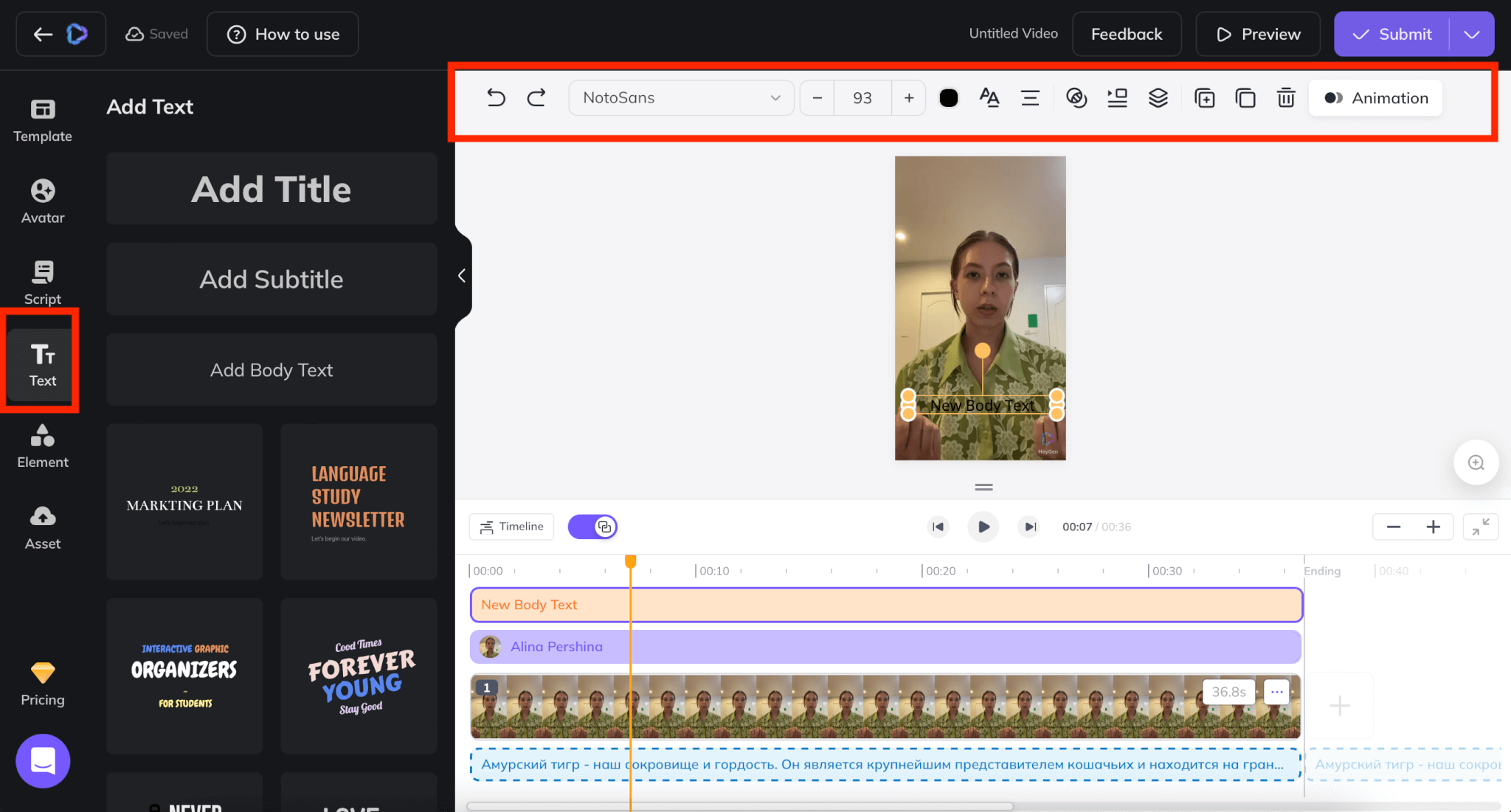The height and width of the screenshot is (812, 1511).
Task: Collapse the Add Text side panel
Action: [462, 276]
